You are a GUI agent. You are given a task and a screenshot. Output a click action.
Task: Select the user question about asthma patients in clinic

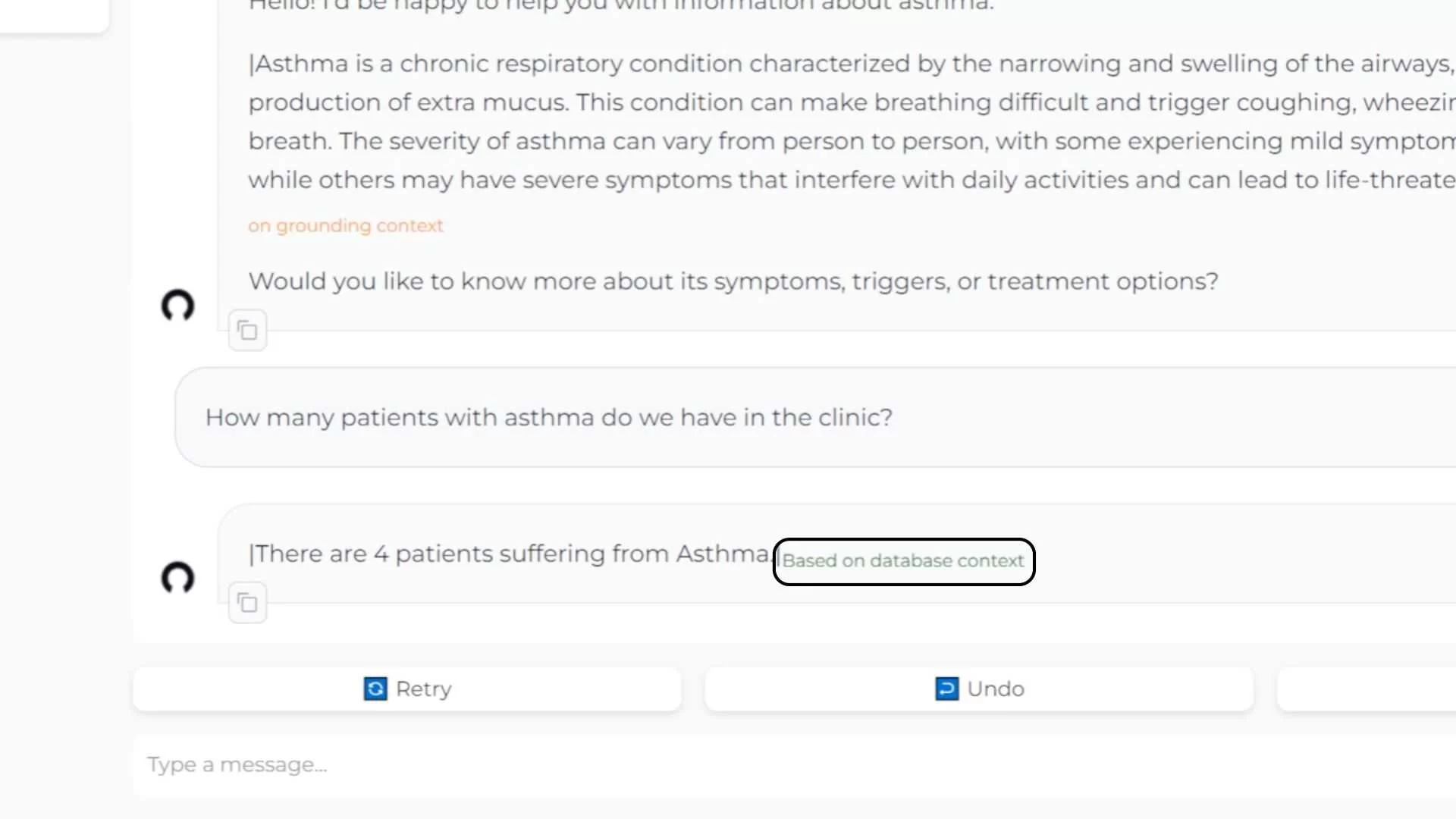(x=548, y=418)
